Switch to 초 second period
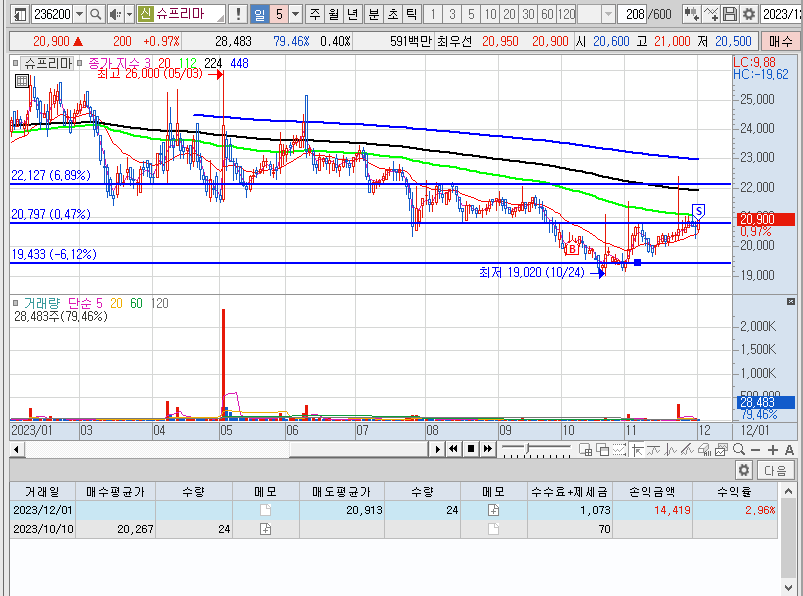803x596 pixels. tap(393, 14)
